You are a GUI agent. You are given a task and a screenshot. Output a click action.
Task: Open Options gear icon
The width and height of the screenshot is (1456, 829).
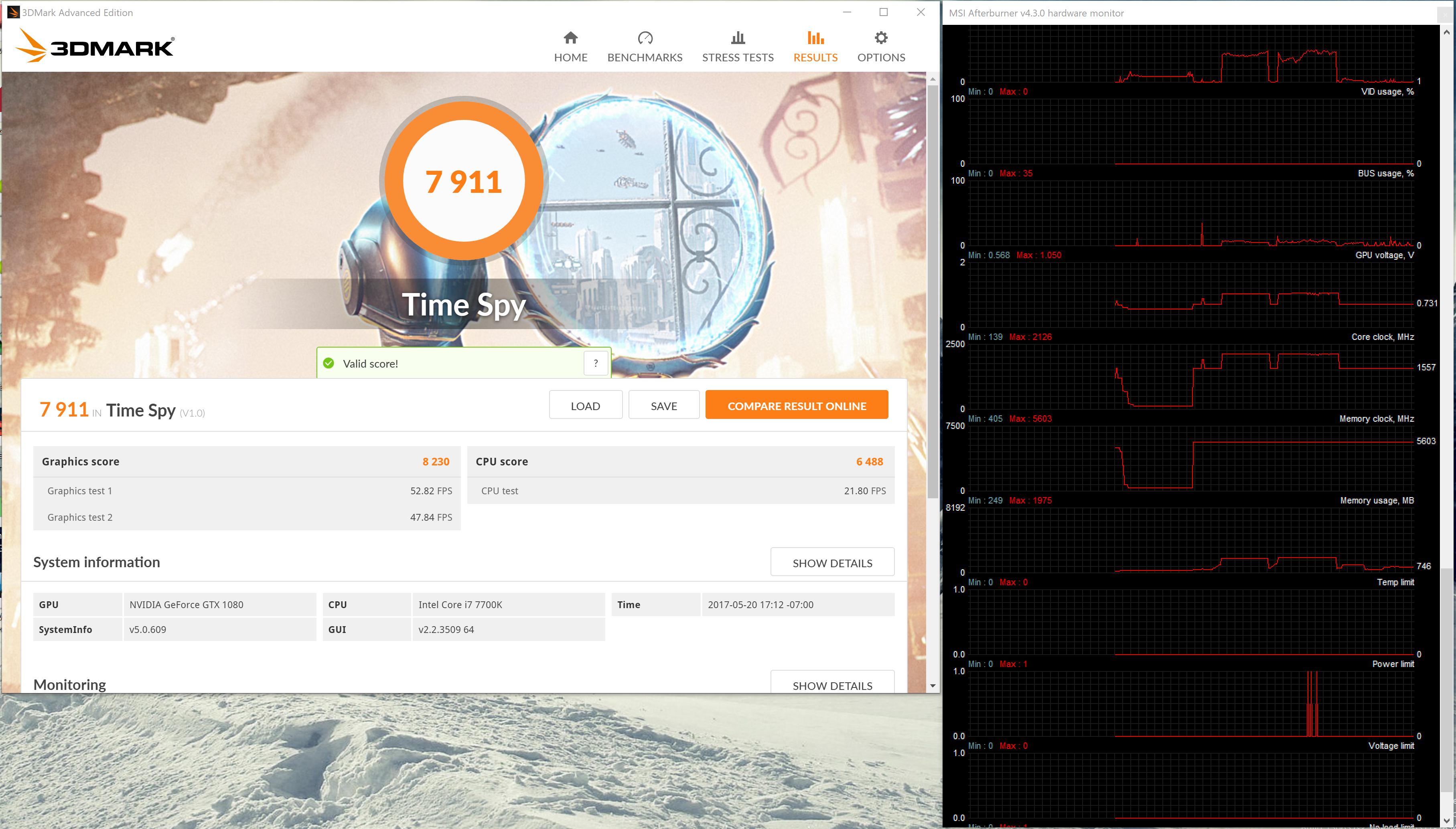coord(881,38)
